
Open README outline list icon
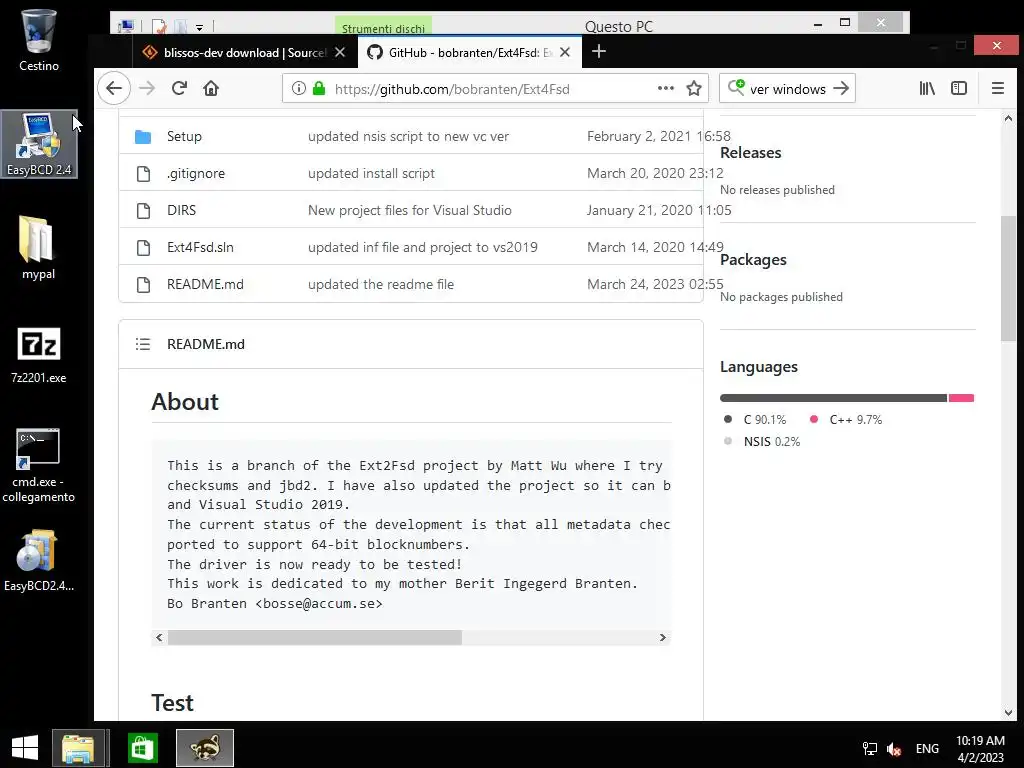point(142,344)
